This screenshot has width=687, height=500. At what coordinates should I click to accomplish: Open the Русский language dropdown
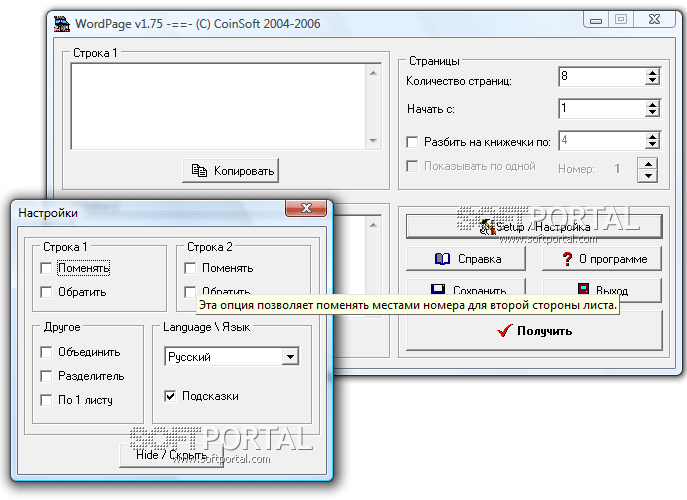click(x=290, y=357)
